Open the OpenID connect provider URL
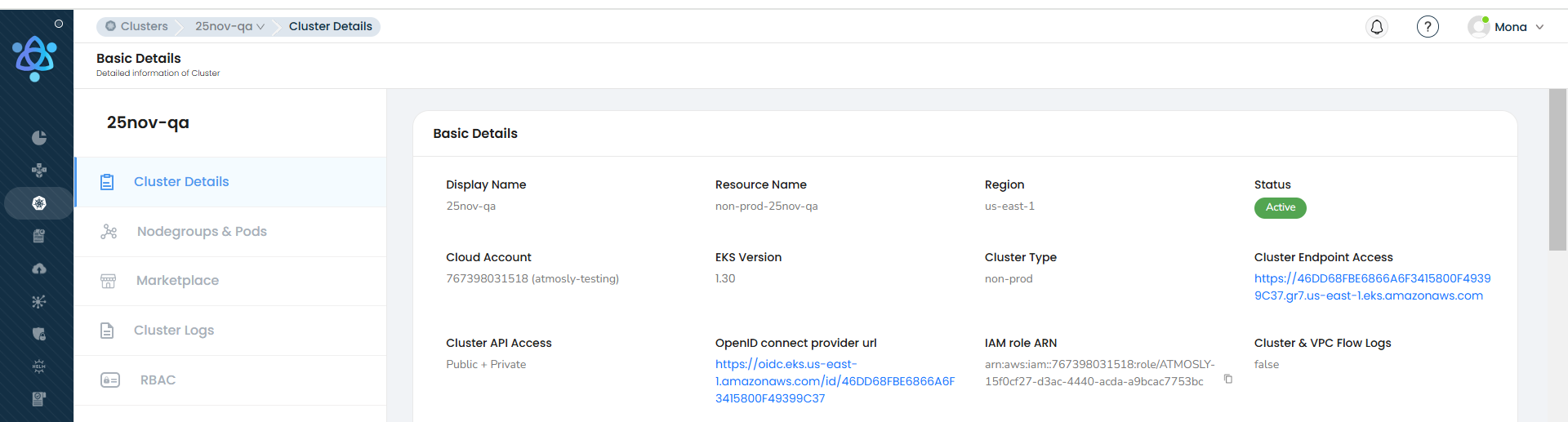The height and width of the screenshot is (422, 1568). [x=835, y=381]
